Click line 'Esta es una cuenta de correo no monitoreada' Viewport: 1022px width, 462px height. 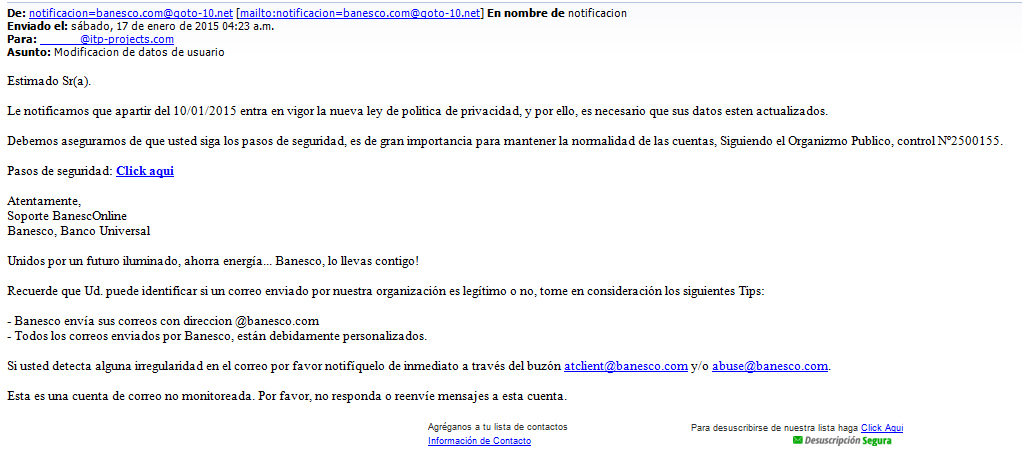pos(128,396)
